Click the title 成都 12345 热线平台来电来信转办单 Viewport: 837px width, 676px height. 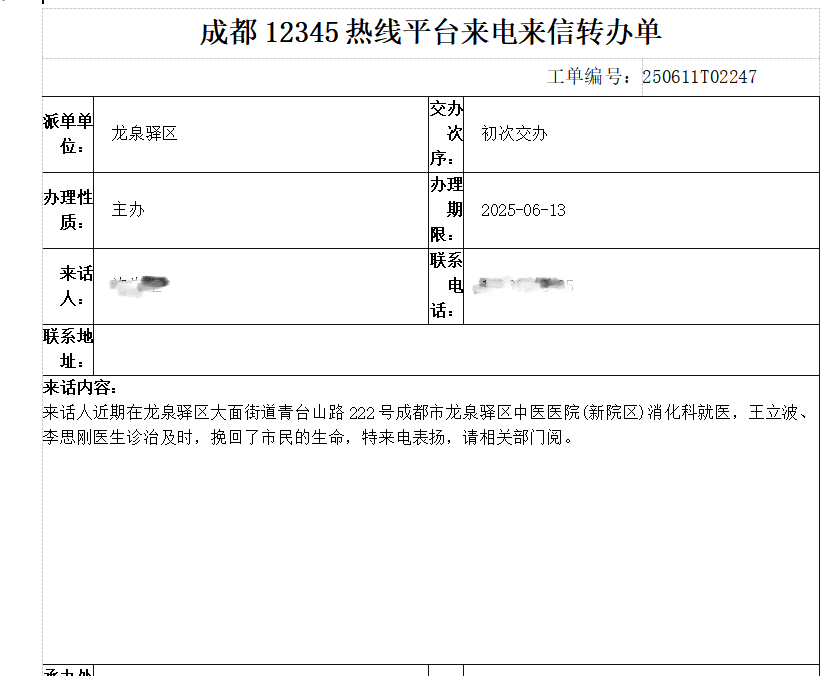click(x=430, y=33)
